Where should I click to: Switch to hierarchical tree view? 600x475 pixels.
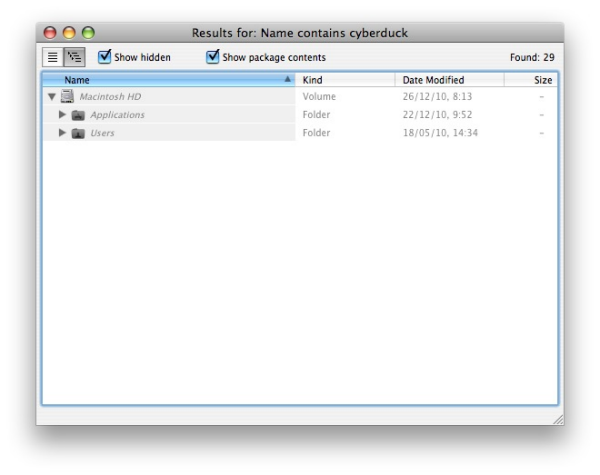click(x=75, y=57)
